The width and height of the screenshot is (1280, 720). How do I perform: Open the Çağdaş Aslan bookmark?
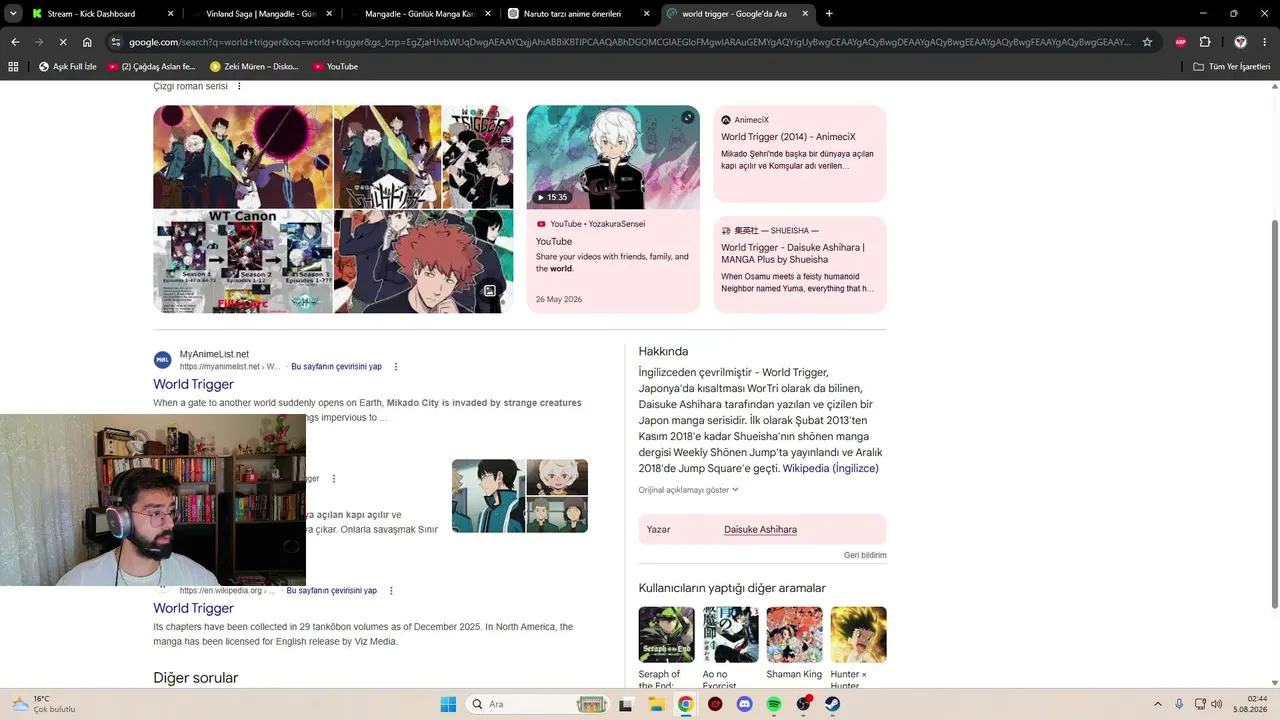151,66
